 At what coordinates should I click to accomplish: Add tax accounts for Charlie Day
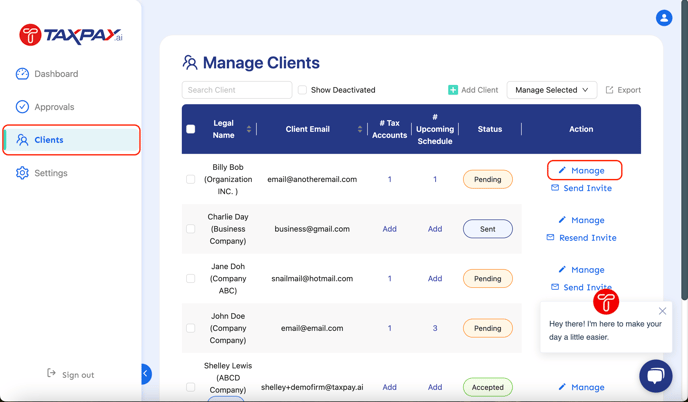(x=390, y=229)
